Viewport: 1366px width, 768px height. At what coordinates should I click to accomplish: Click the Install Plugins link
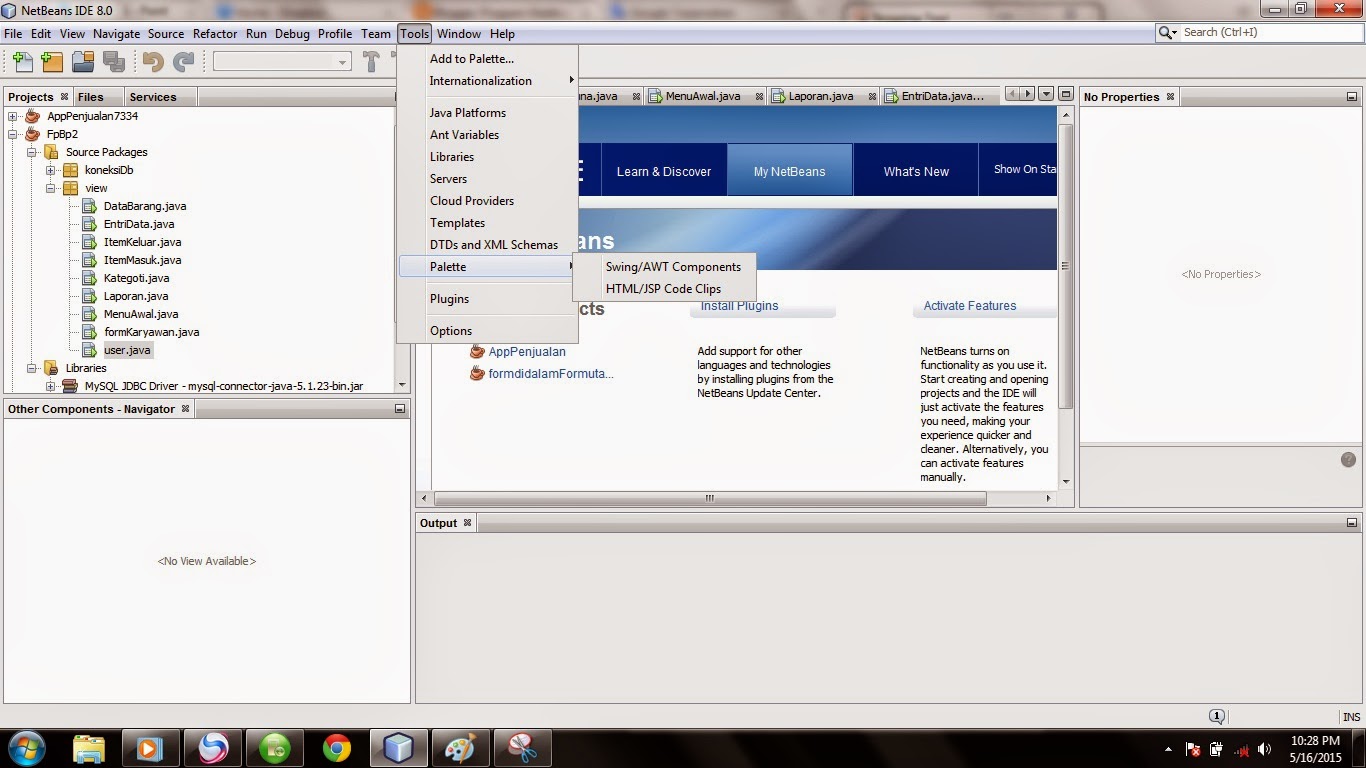pyautogui.click(x=739, y=306)
